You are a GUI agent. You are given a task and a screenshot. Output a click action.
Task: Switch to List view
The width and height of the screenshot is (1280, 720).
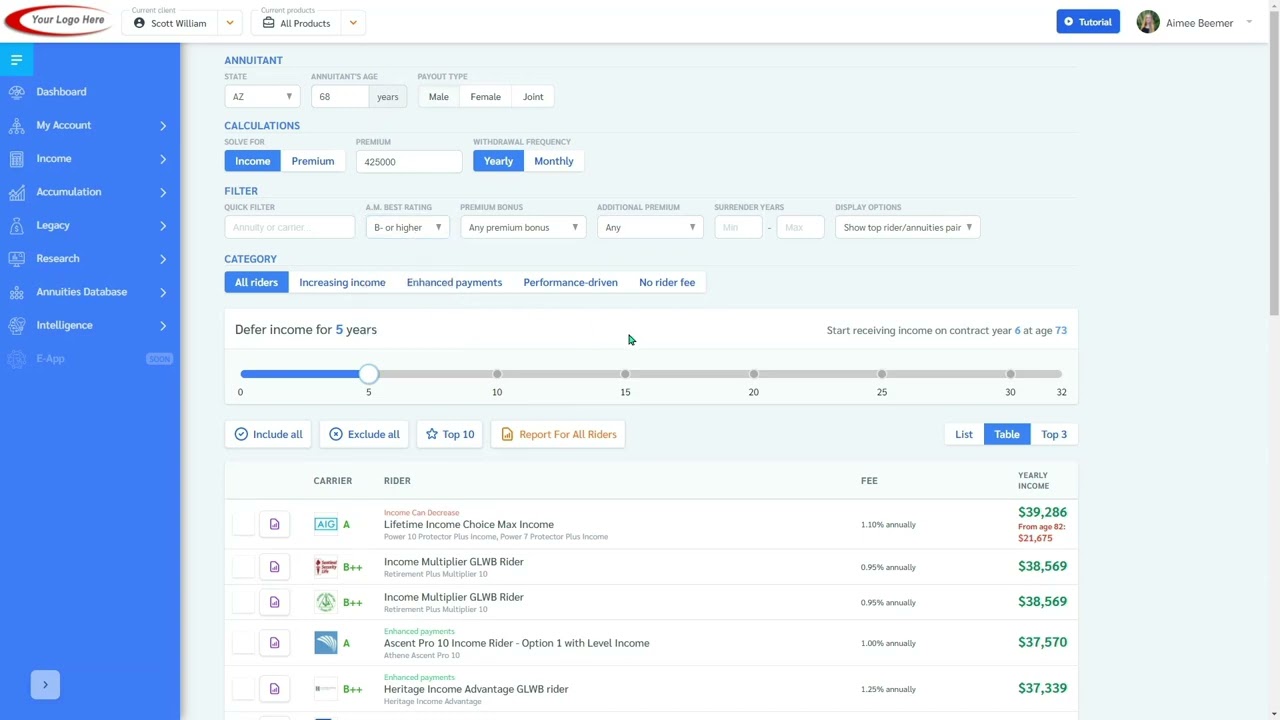click(x=964, y=434)
